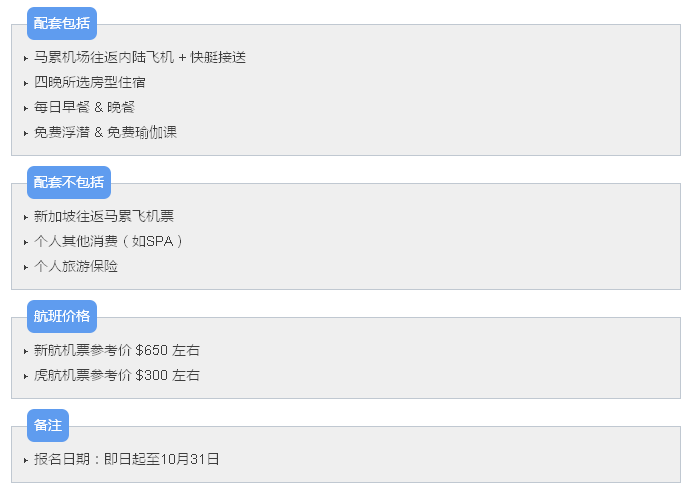This screenshot has width=691, height=492.
Task: Click the arrow bullet beside 新加坡往返马累飞机票
Action: click(26, 218)
